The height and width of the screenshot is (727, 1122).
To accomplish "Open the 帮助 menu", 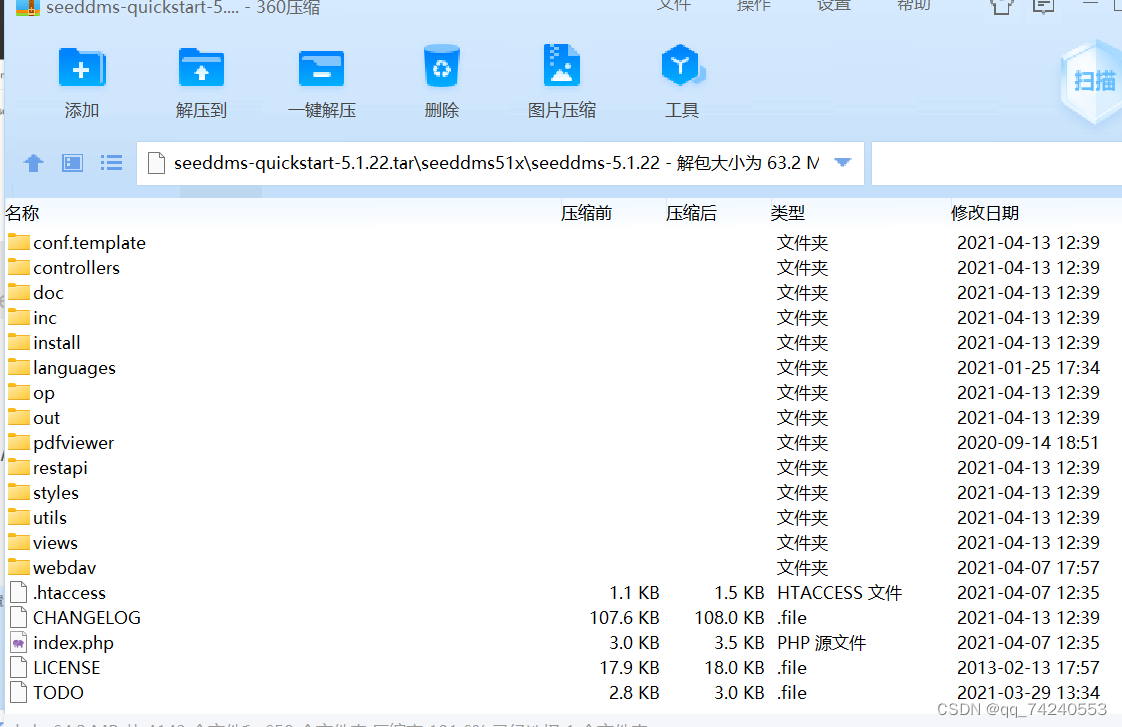I will (914, 6).
